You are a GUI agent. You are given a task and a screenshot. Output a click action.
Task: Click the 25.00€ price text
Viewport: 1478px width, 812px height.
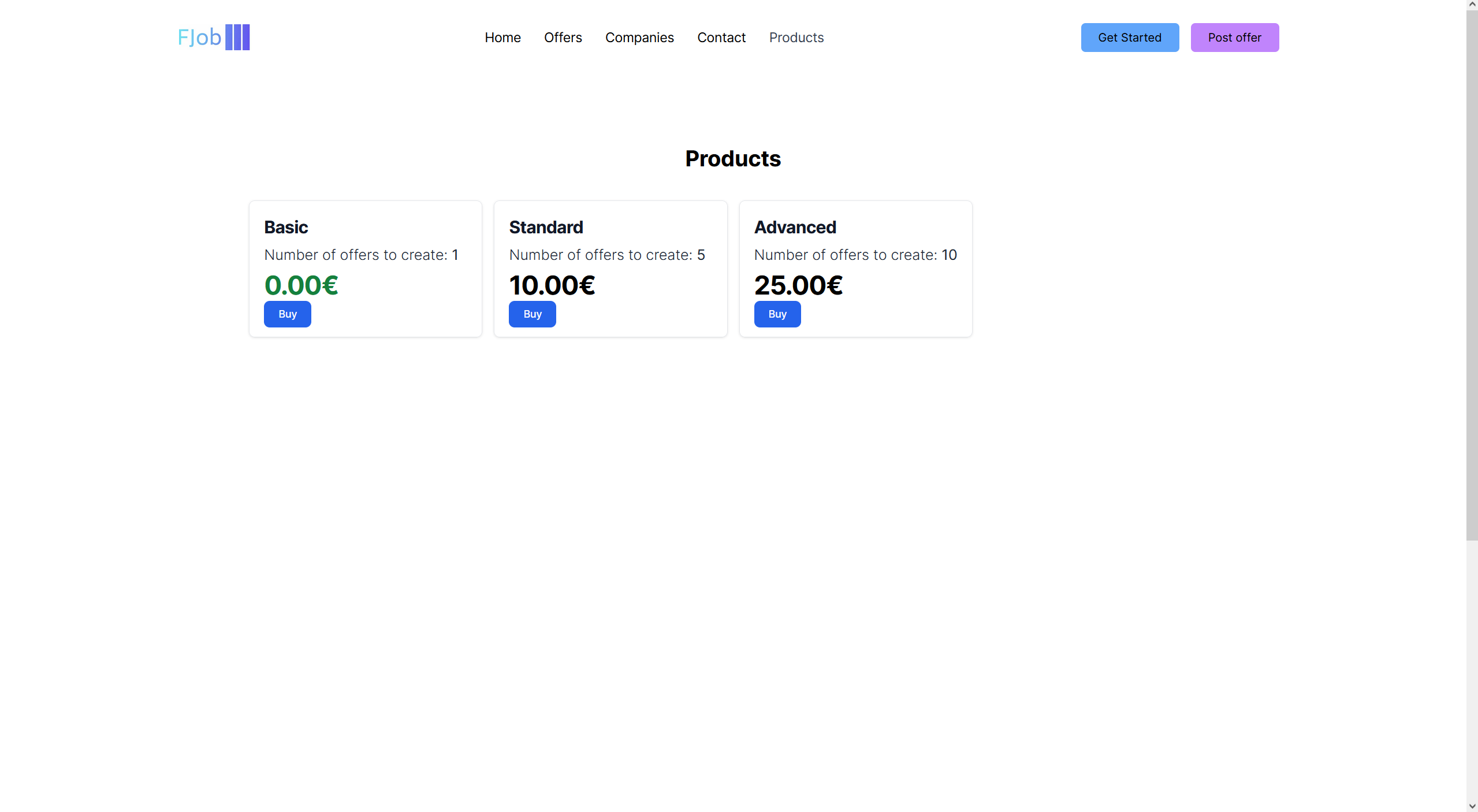pos(798,285)
